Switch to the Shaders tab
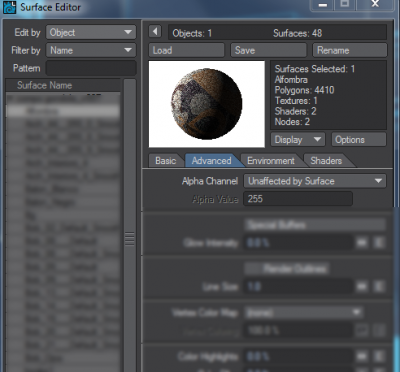This screenshot has height=372, width=400. (326, 161)
